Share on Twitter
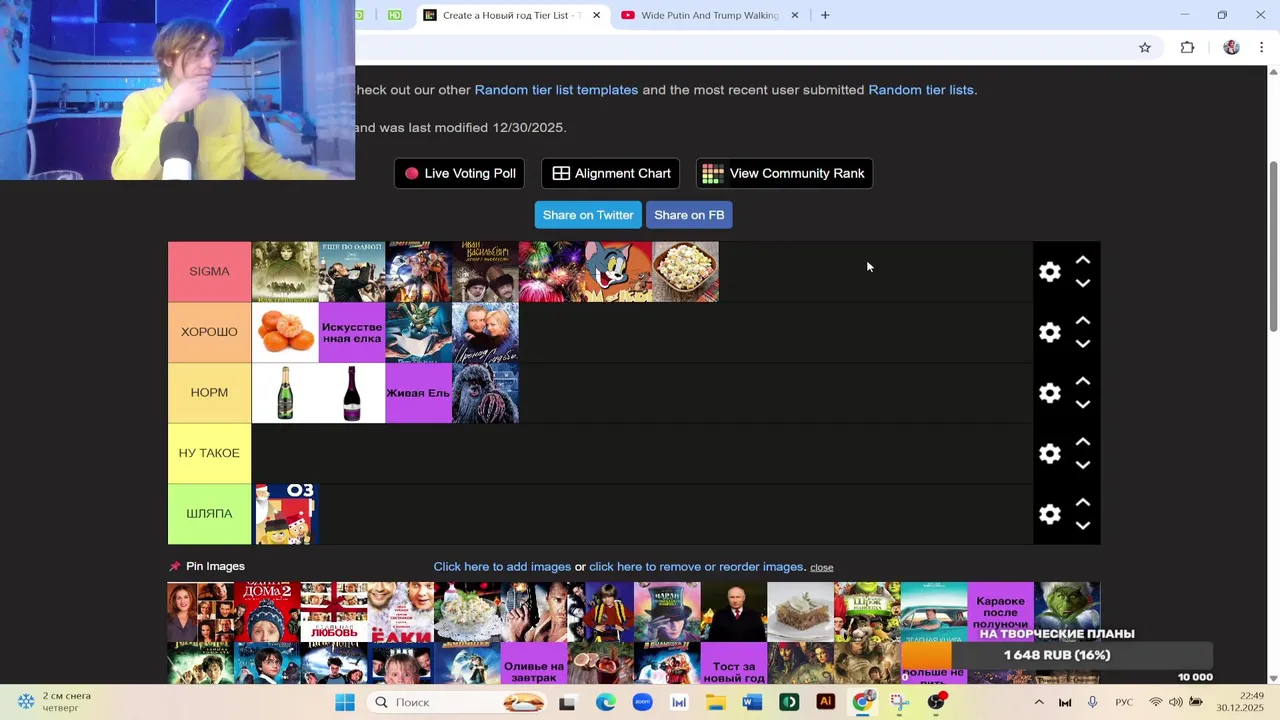Image resolution: width=1280 pixels, height=720 pixels. 588,215
